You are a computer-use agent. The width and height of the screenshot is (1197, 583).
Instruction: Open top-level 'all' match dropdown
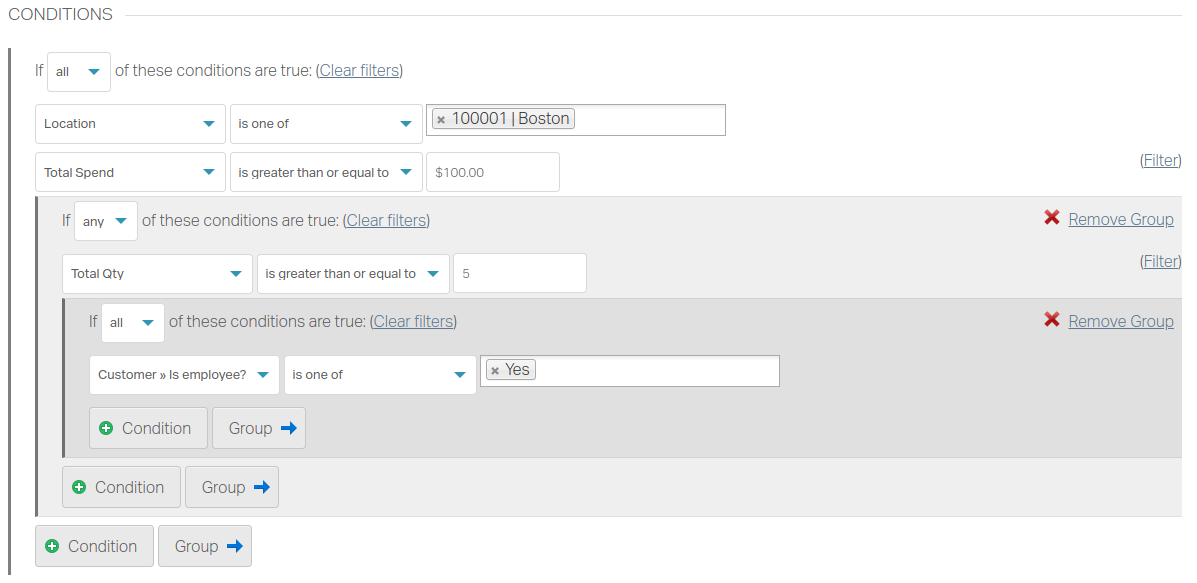point(79,72)
